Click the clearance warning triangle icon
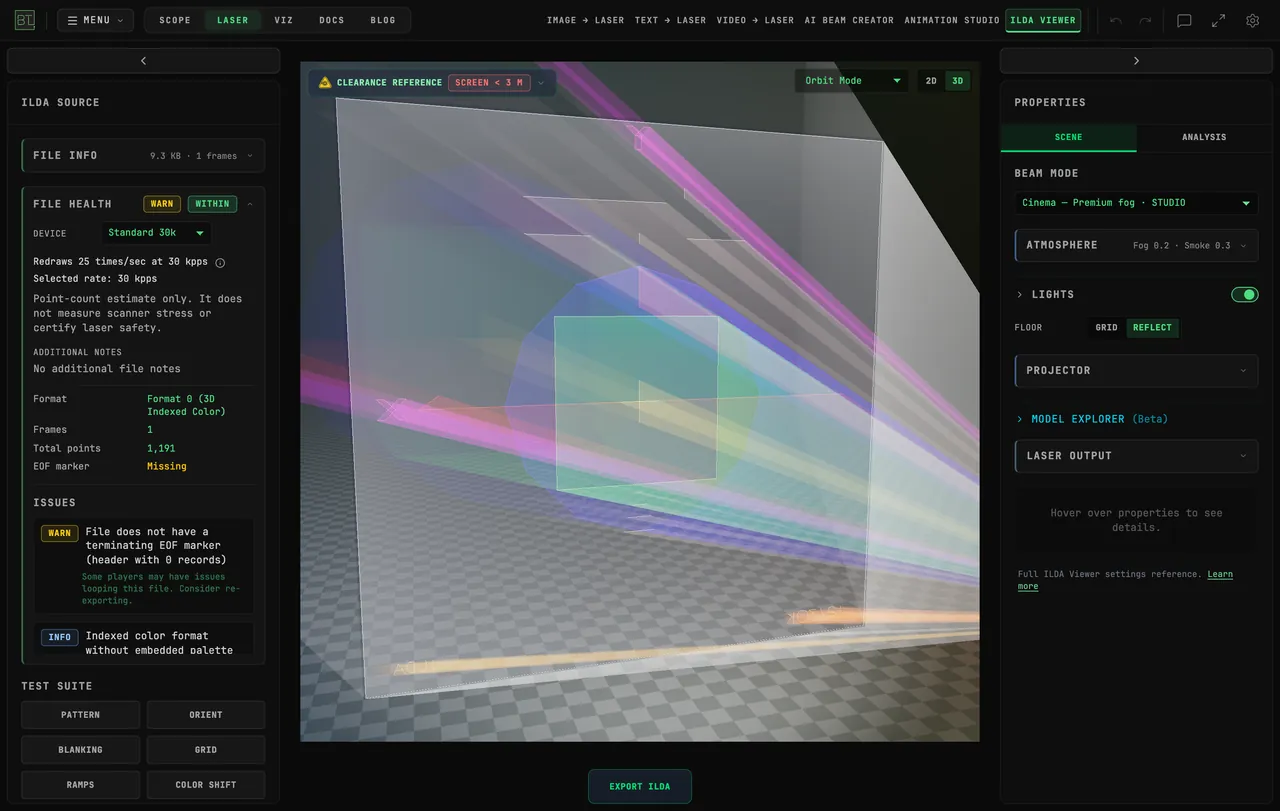Viewport: 1280px width, 811px height. 325,82
